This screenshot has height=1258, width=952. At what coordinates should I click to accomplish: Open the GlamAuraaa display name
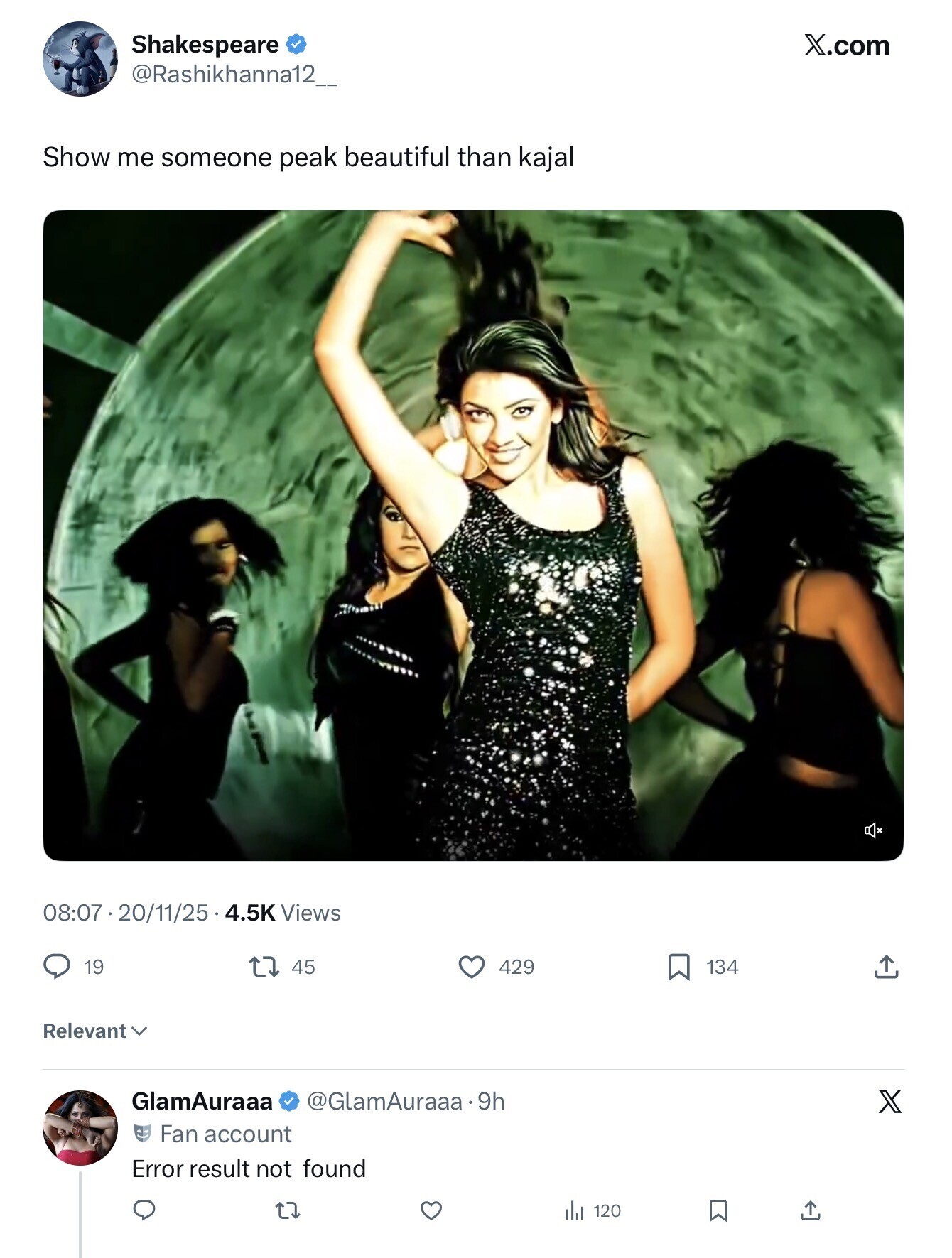click(x=202, y=1101)
